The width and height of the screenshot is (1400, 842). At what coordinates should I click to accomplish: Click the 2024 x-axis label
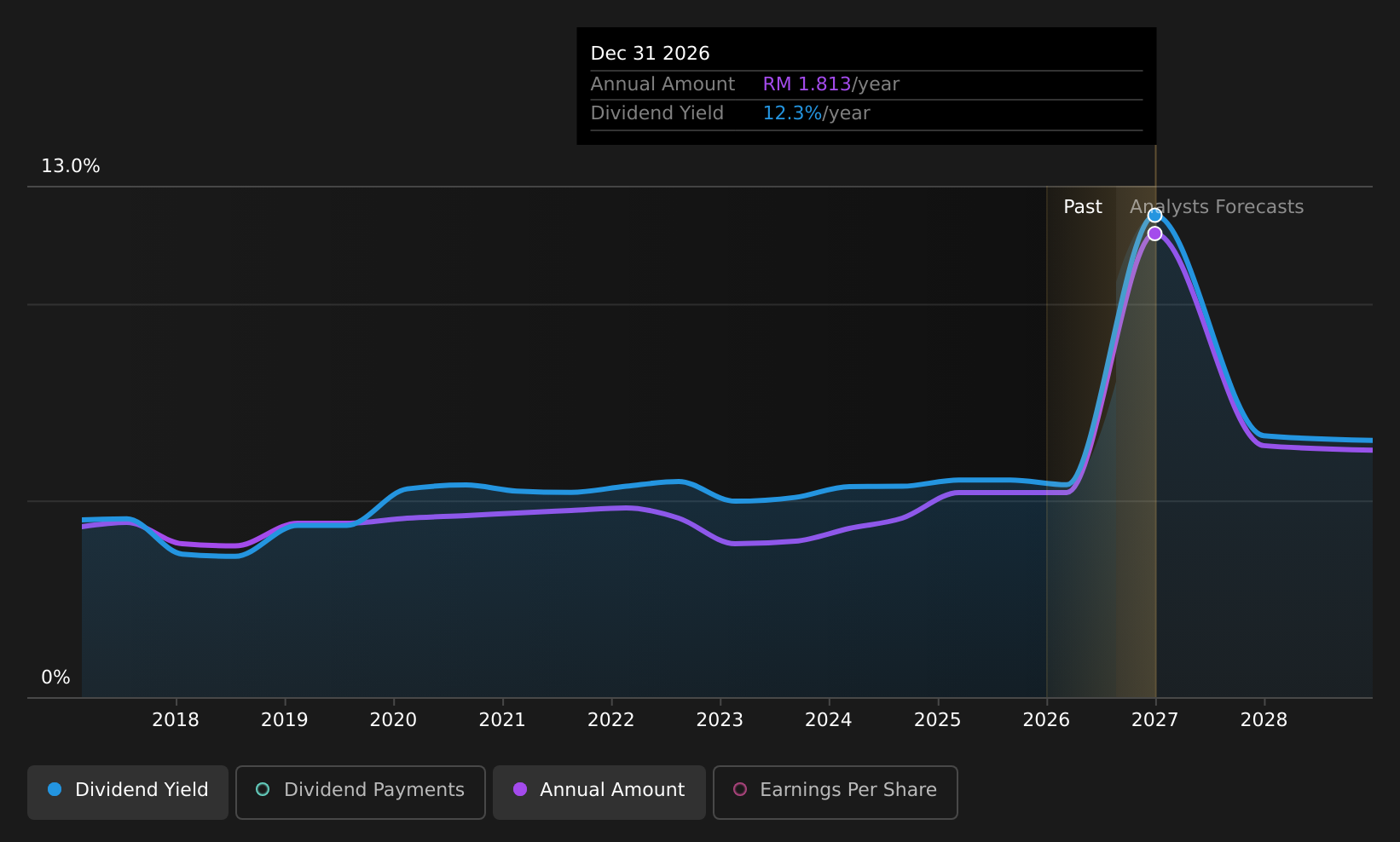click(x=829, y=720)
